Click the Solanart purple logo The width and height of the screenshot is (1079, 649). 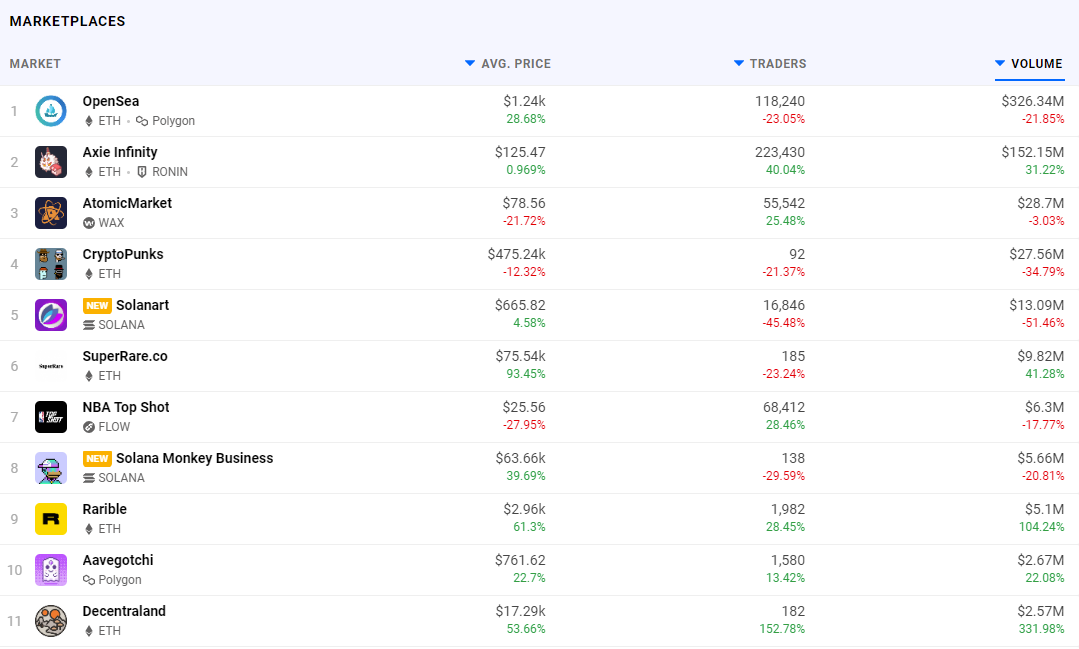click(51, 315)
